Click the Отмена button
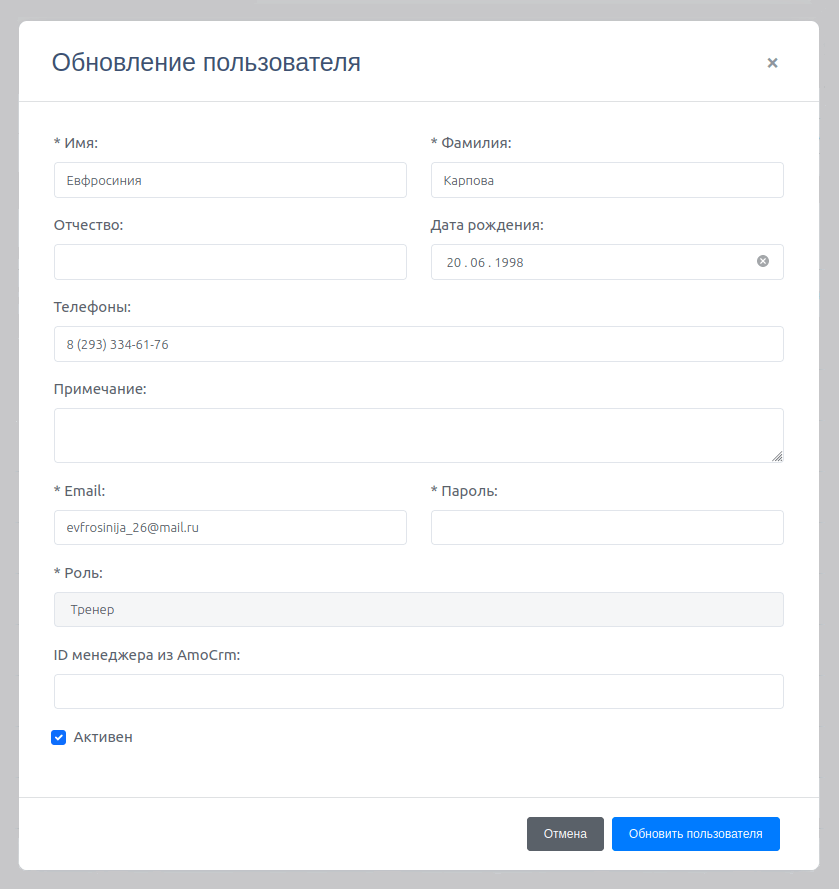Image resolution: width=839 pixels, height=889 pixels. (565, 833)
